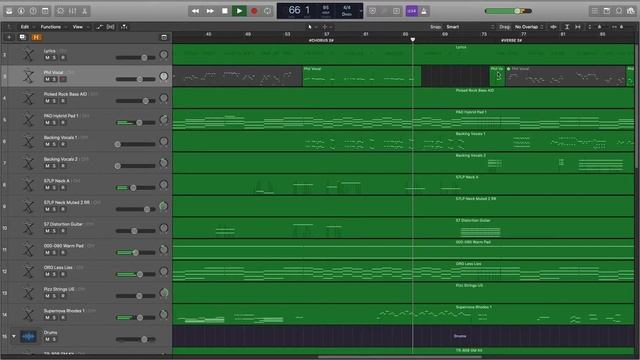640x360 pixels.
Task: Open the List Editors panel
Action: coord(595,11)
